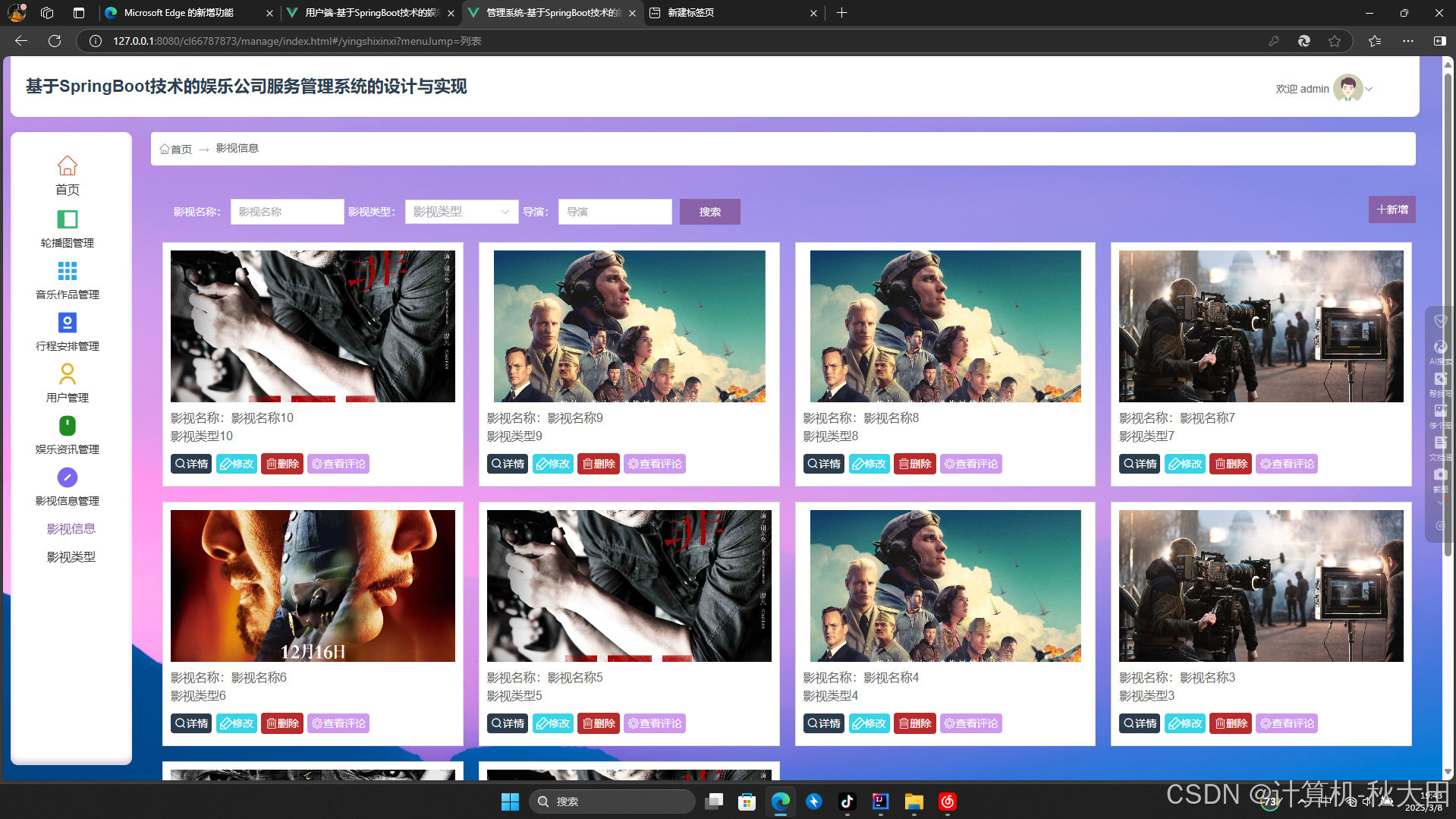
Task: Click 修改 for 影视名称6
Action: point(237,723)
